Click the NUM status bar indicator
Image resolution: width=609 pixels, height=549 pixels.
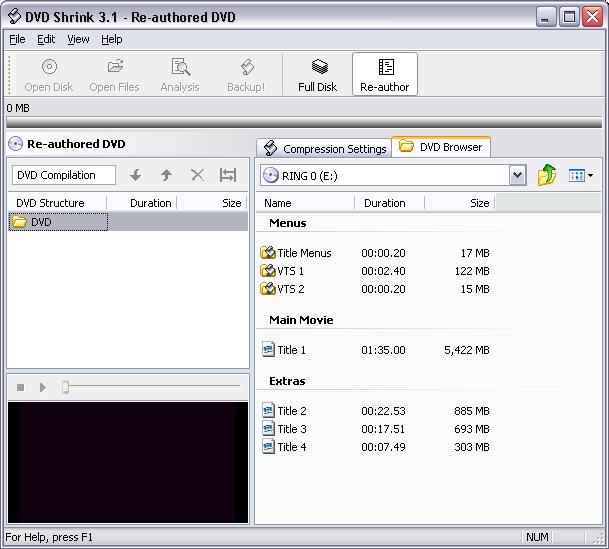tap(537, 537)
